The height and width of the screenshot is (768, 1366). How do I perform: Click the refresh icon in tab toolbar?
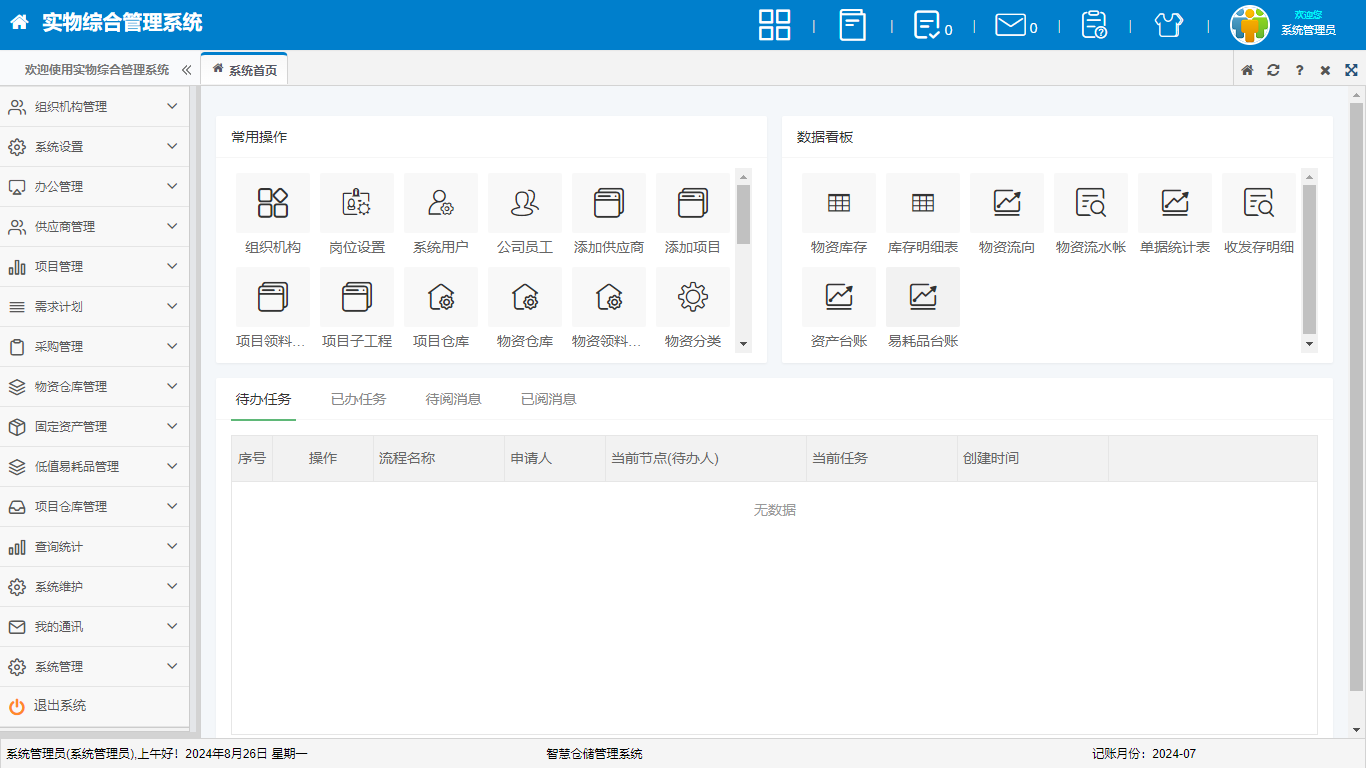tap(1273, 70)
